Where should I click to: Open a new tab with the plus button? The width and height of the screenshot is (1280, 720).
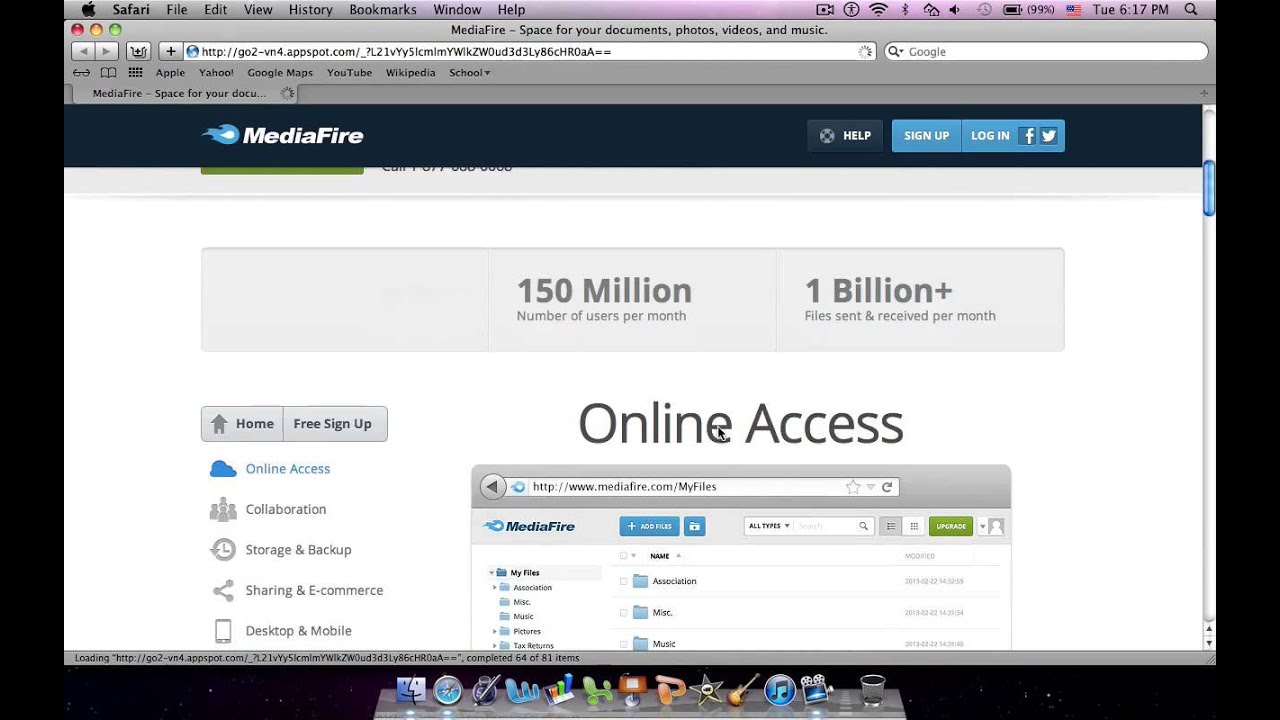click(1204, 93)
